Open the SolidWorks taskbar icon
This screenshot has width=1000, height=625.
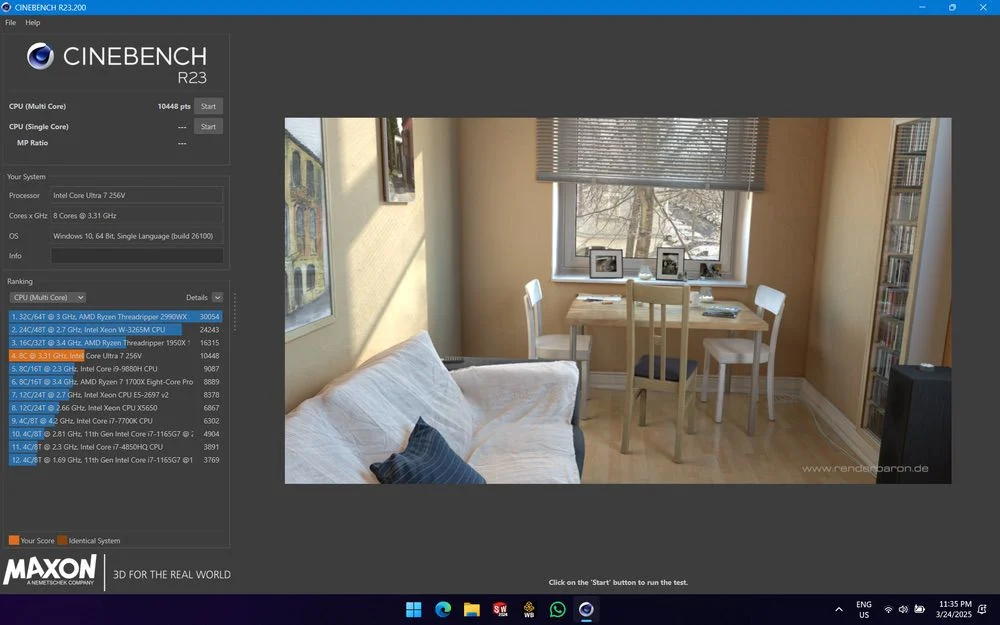point(500,610)
